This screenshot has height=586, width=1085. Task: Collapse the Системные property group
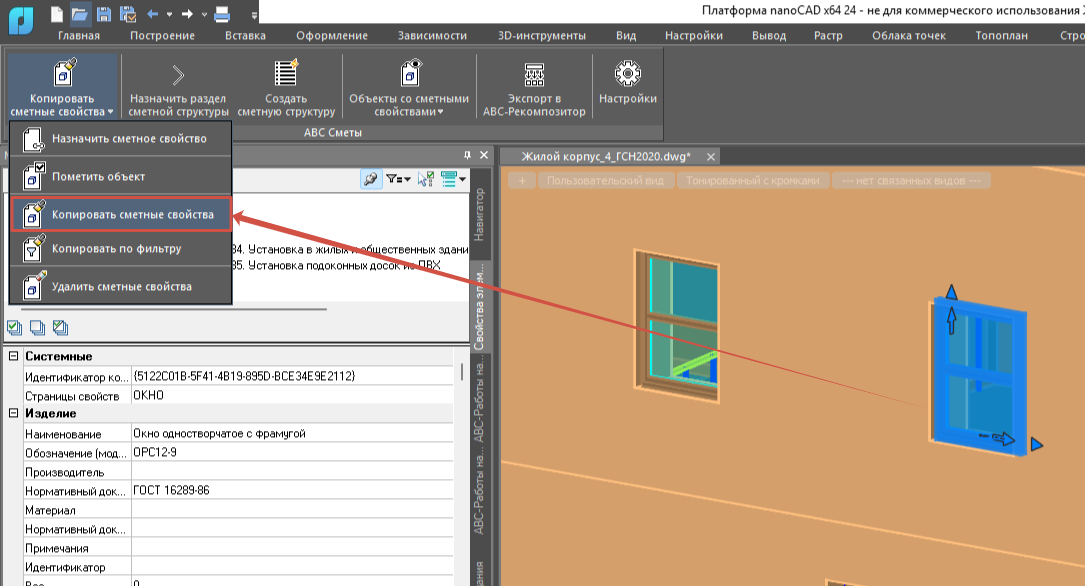coord(12,356)
